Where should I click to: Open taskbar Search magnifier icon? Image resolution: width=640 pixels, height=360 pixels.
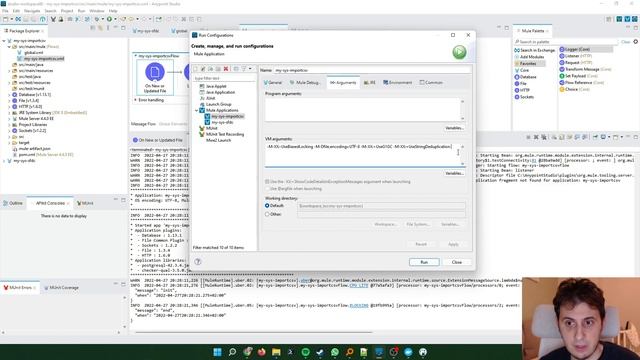click(x=232, y=352)
